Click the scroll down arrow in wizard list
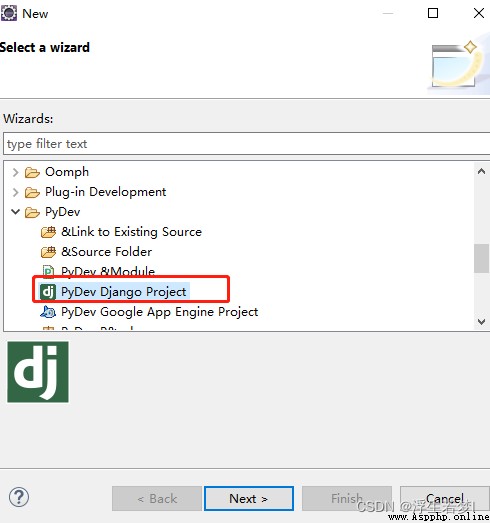Image resolution: width=490 pixels, height=523 pixels. tap(481, 322)
